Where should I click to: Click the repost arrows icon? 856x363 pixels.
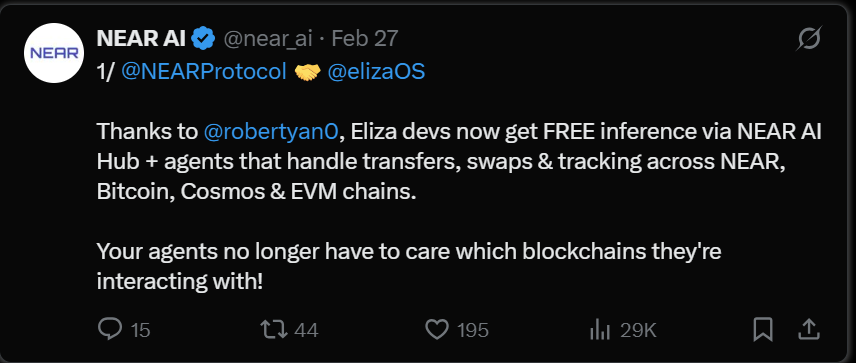pyautogui.click(x=274, y=330)
